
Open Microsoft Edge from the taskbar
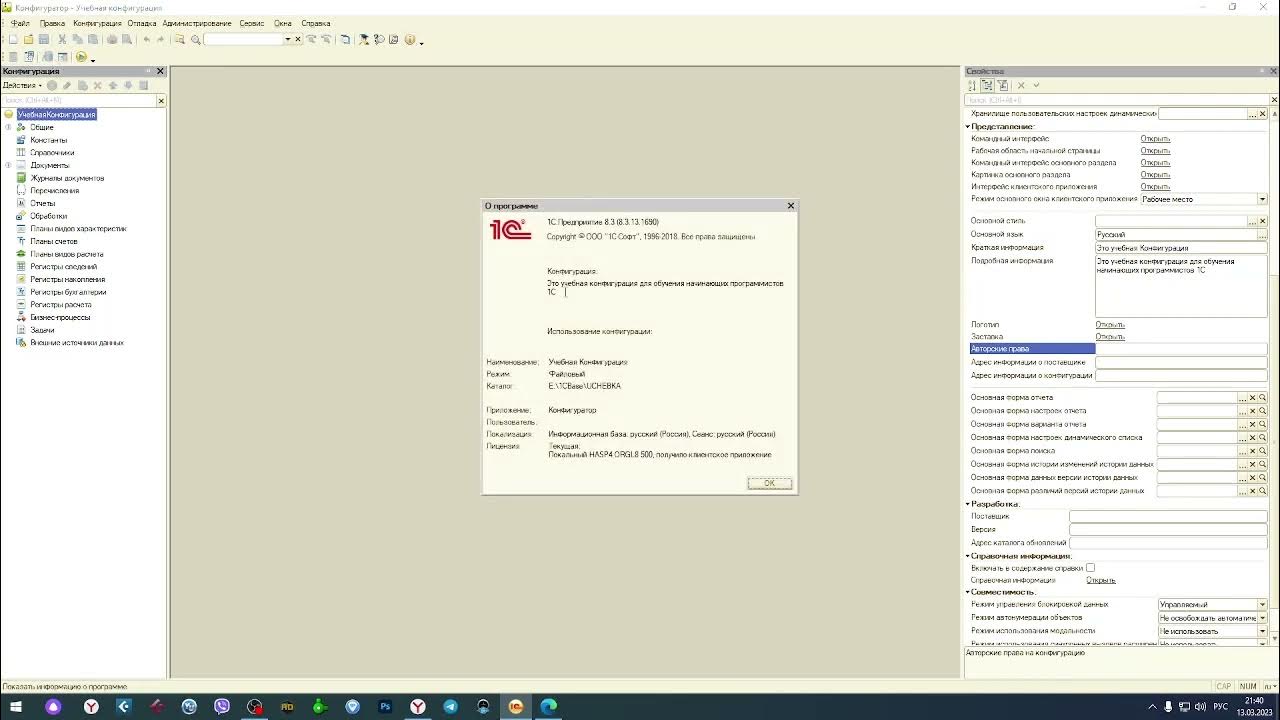pyautogui.click(x=548, y=706)
